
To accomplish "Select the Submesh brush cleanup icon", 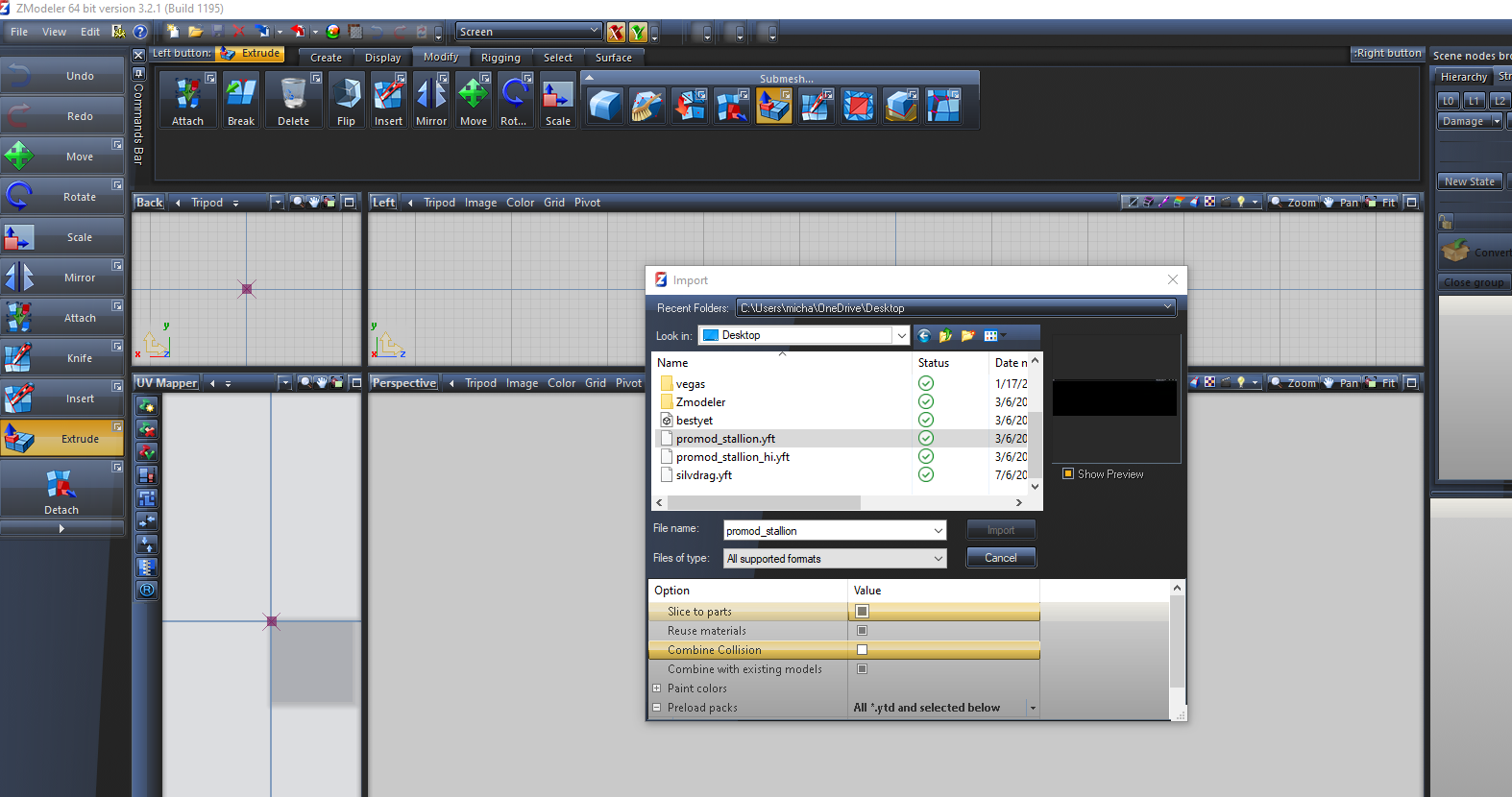I will (x=647, y=106).
